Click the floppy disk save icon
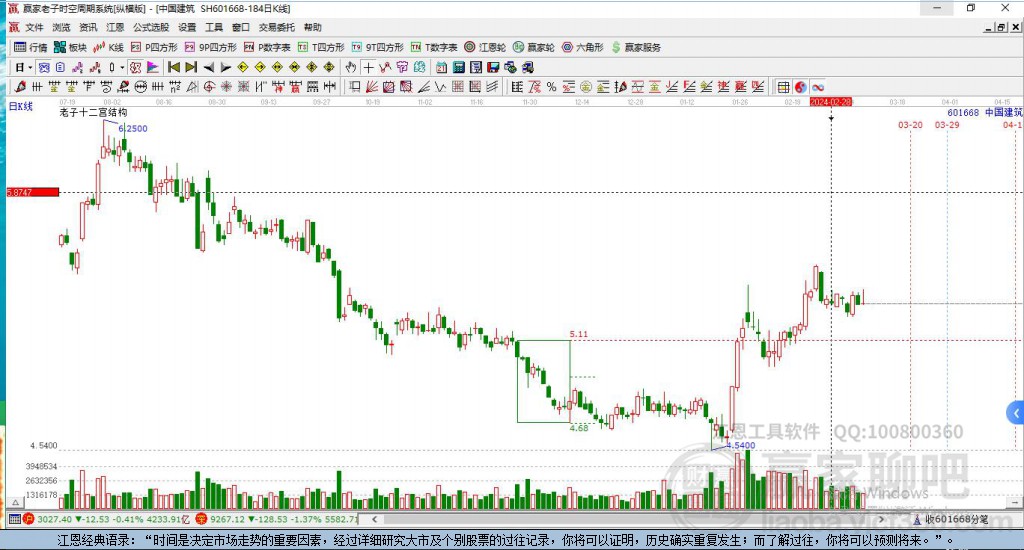Image resolution: width=1024 pixels, height=550 pixels. (493, 67)
